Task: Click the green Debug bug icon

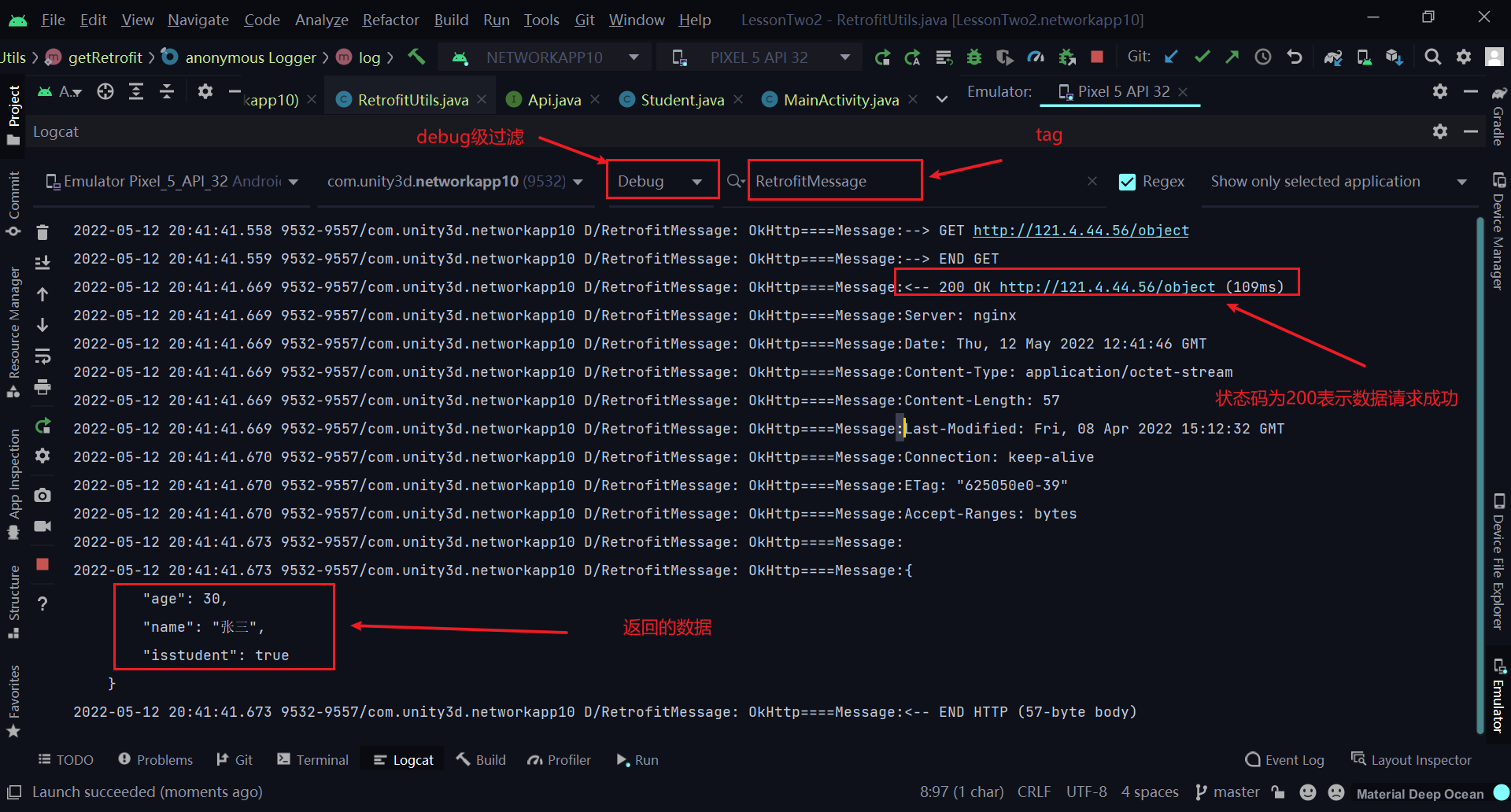Action: coord(974,57)
